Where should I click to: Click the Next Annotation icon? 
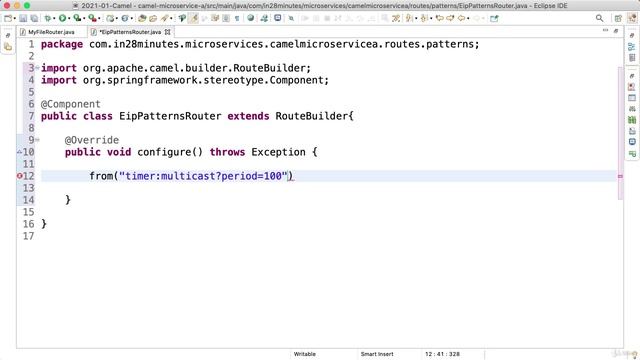pyautogui.click(x=408, y=18)
